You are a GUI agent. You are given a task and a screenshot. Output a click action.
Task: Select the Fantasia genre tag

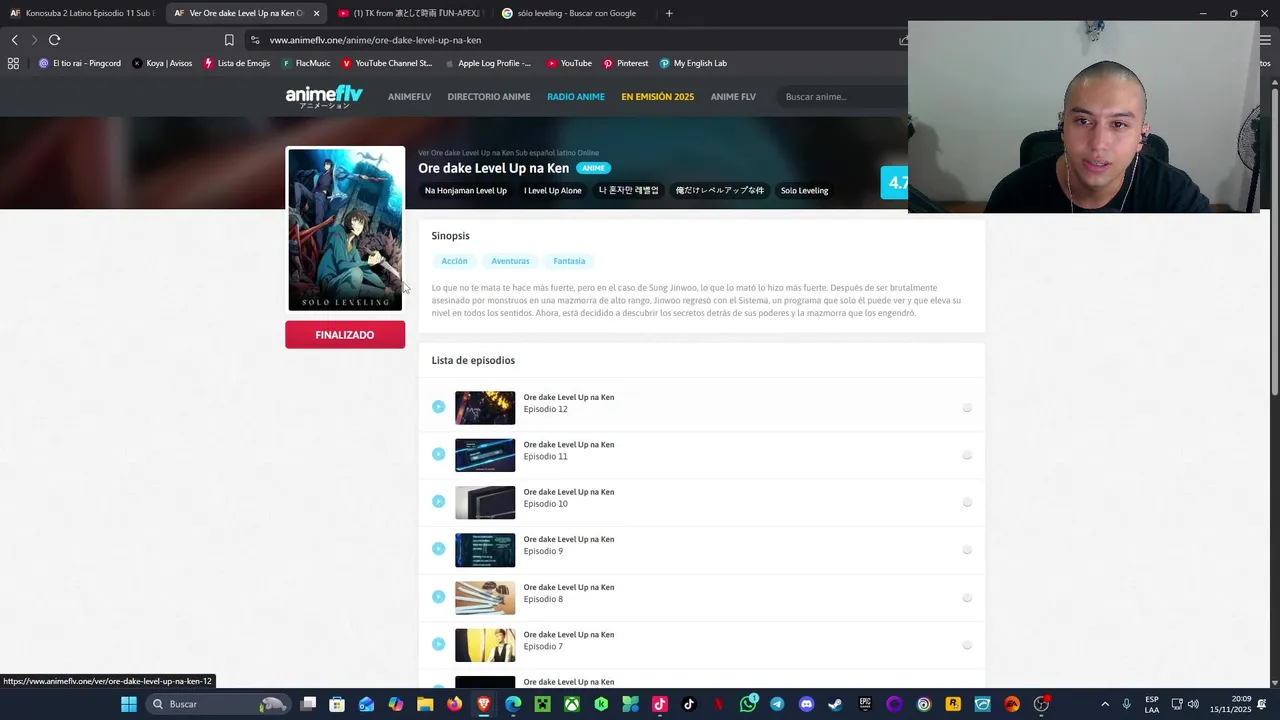[569, 261]
